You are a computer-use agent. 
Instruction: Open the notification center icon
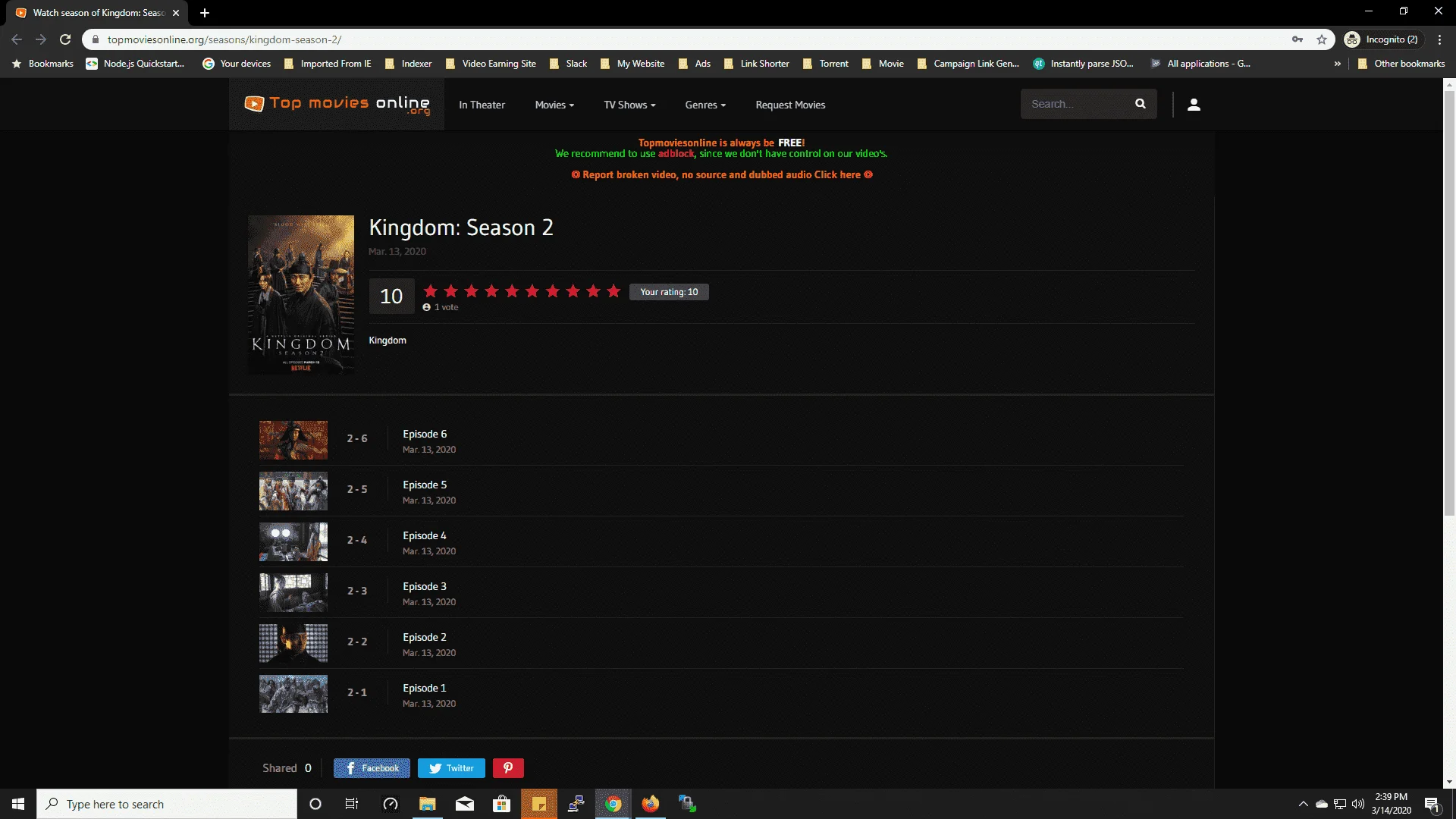point(1432,805)
